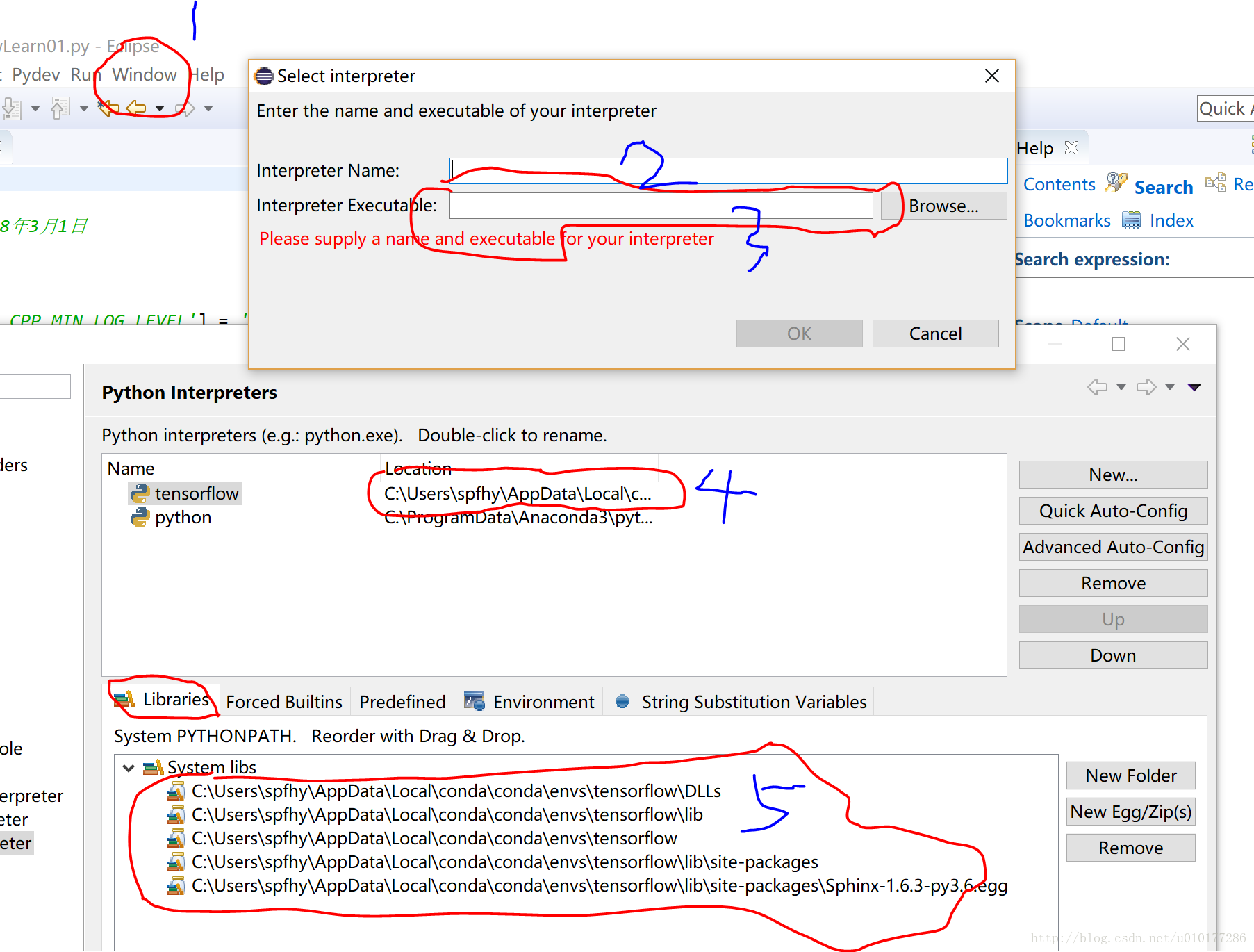This screenshot has height=952, width=1254.
Task: Browse for the interpreter executable
Action: 943,206
